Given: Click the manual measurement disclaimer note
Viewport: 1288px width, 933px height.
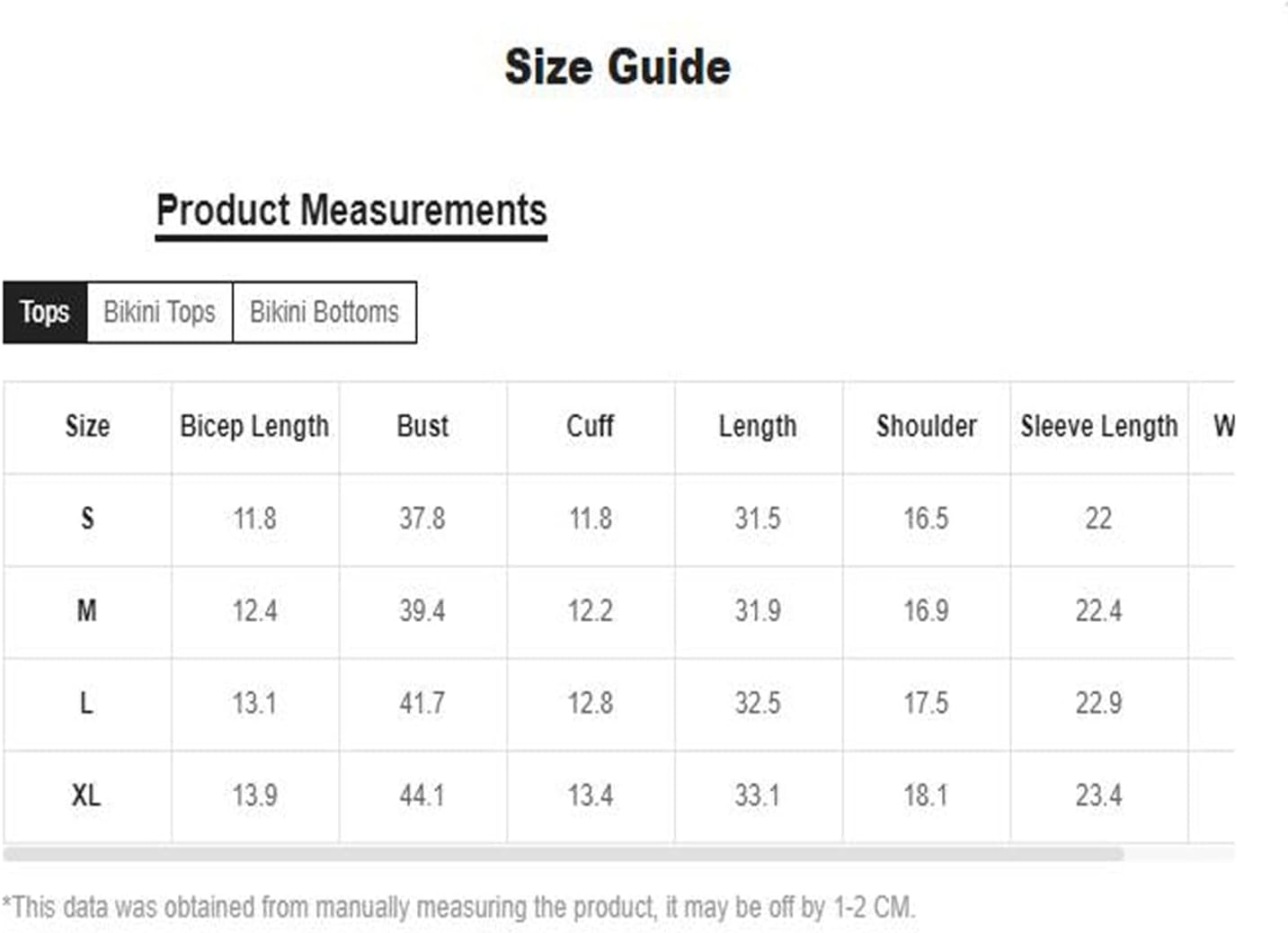Looking at the screenshot, I should (458, 907).
